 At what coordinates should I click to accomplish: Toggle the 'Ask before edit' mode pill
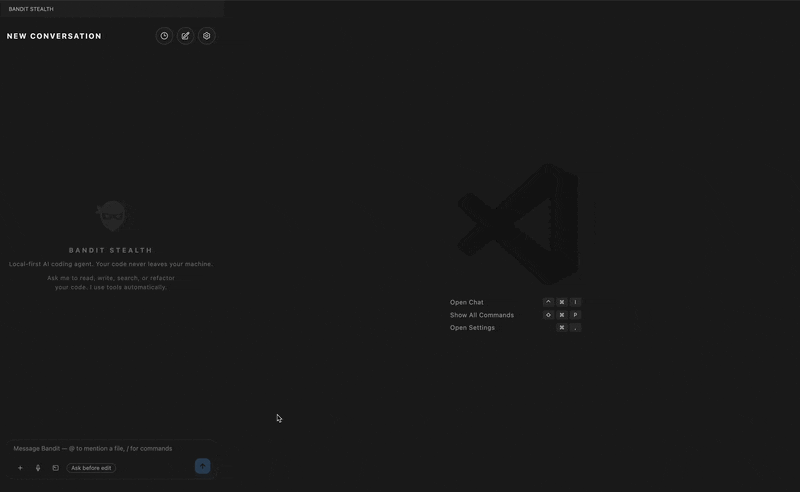91,468
